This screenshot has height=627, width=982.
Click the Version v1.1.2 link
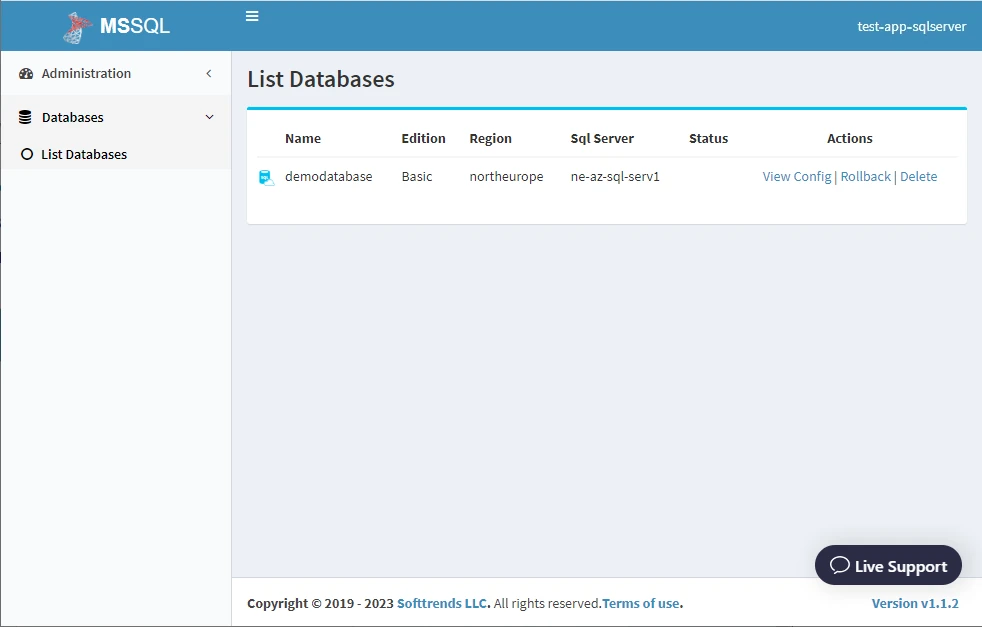(915, 603)
